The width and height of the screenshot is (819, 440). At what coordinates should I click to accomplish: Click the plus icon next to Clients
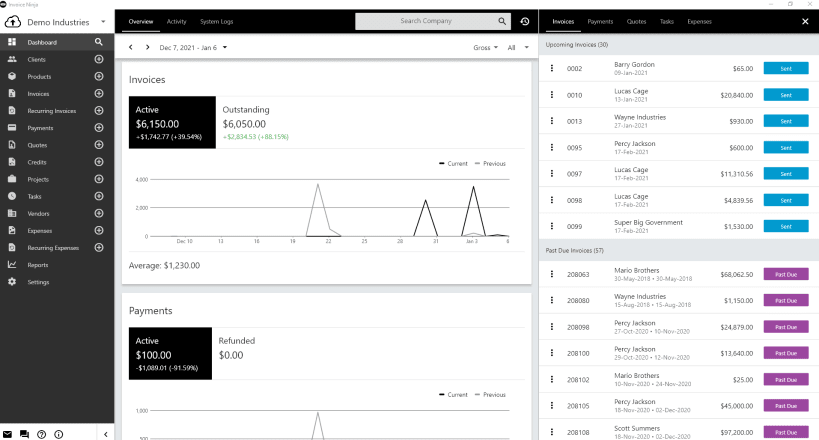tap(99, 59)
